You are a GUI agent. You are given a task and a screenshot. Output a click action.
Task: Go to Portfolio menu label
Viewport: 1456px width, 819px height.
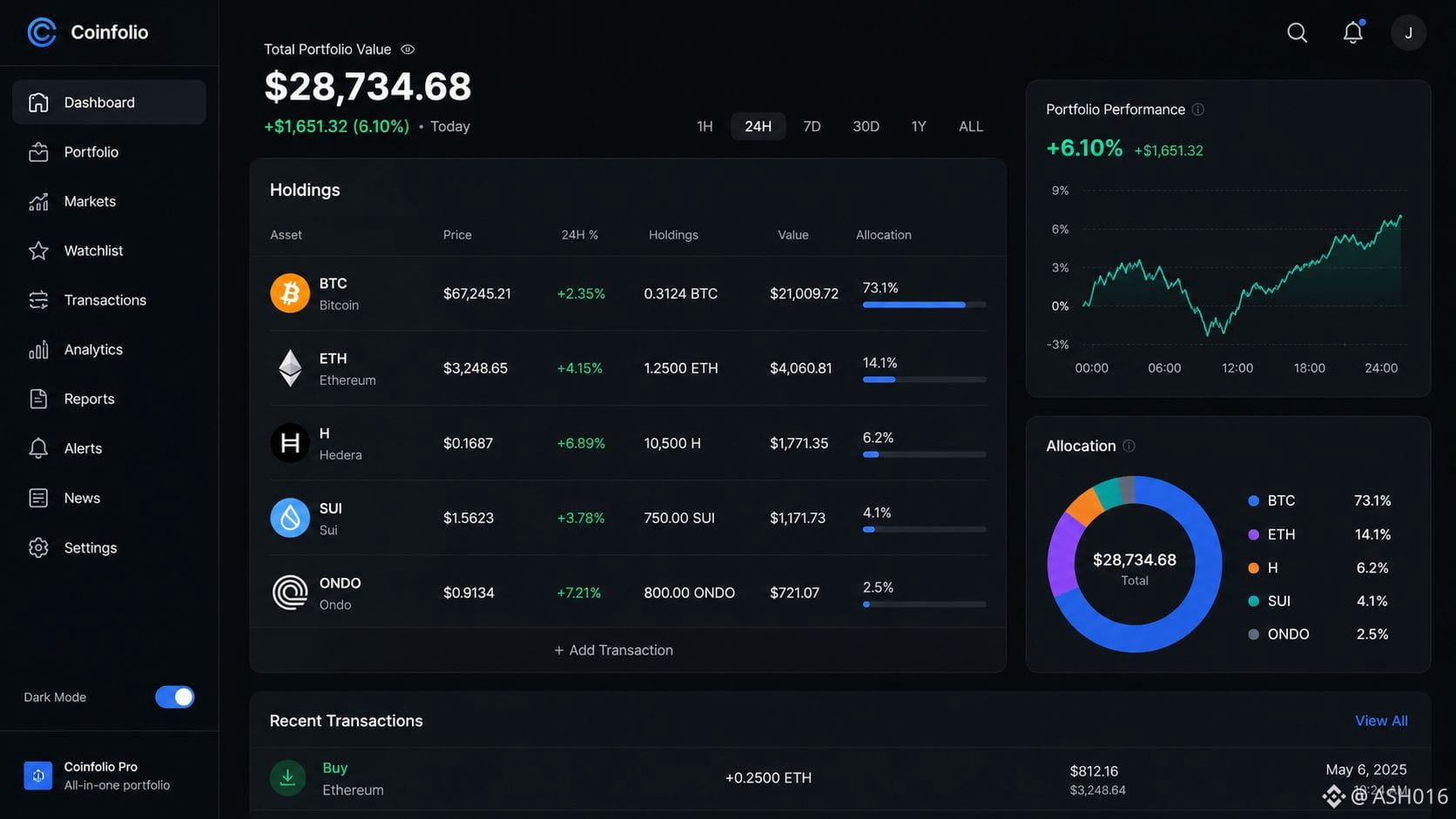click(91, 152)
